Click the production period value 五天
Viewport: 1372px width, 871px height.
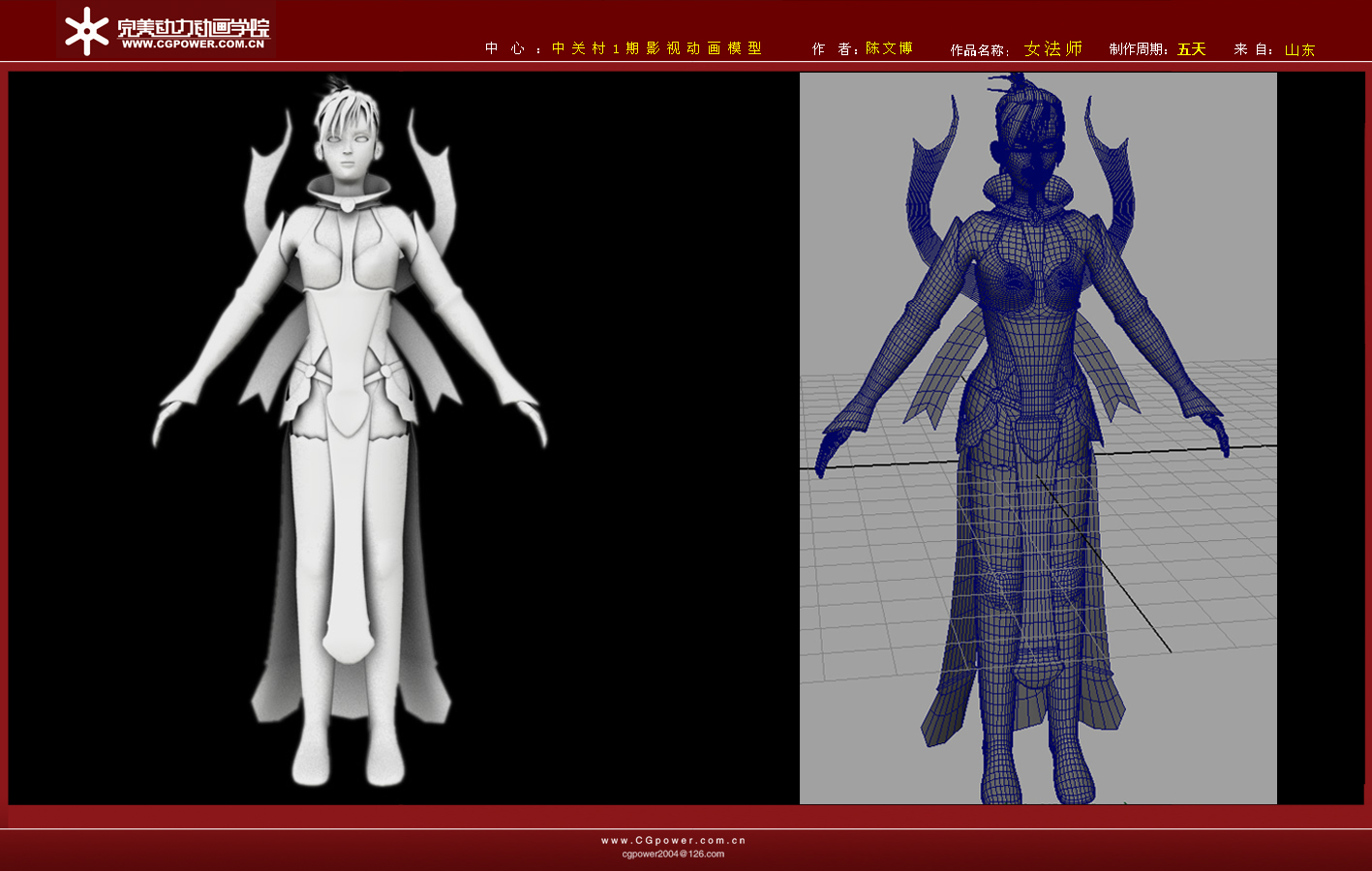pyautogui.click(x=1191, y=49)
